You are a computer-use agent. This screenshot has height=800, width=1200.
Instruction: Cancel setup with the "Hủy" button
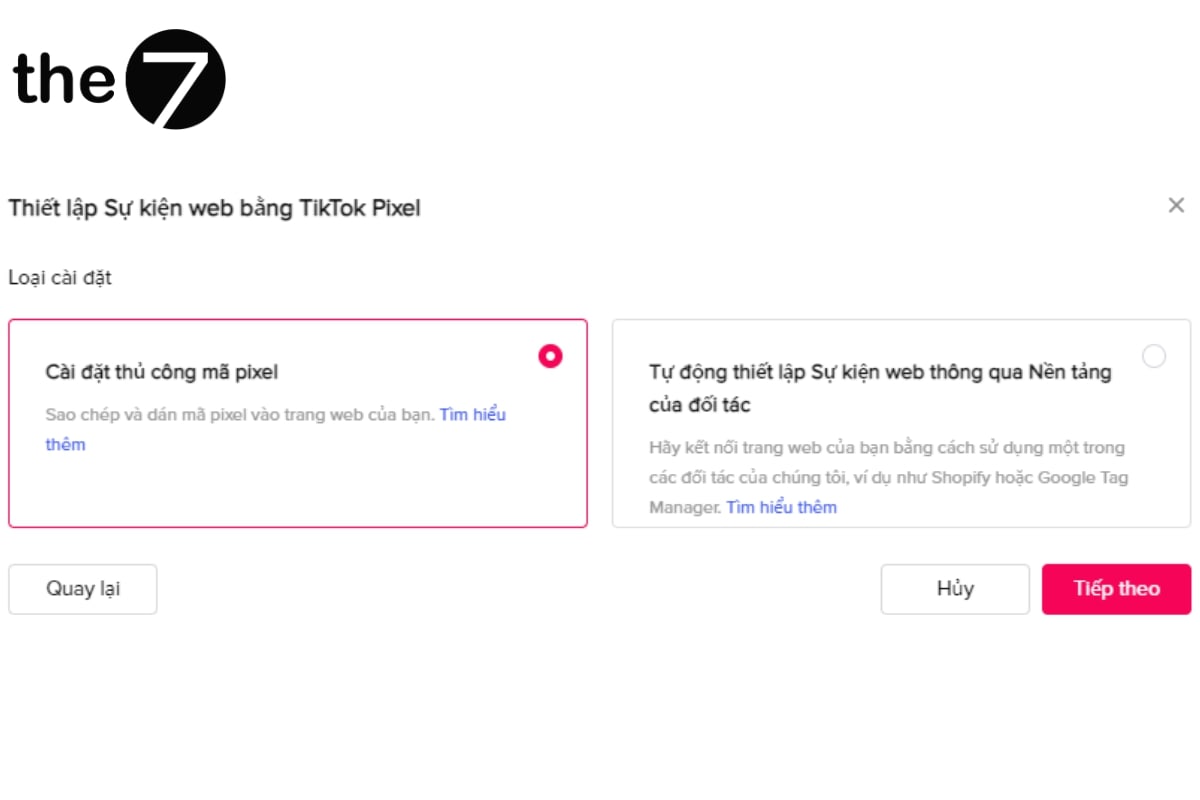(955, 589)
